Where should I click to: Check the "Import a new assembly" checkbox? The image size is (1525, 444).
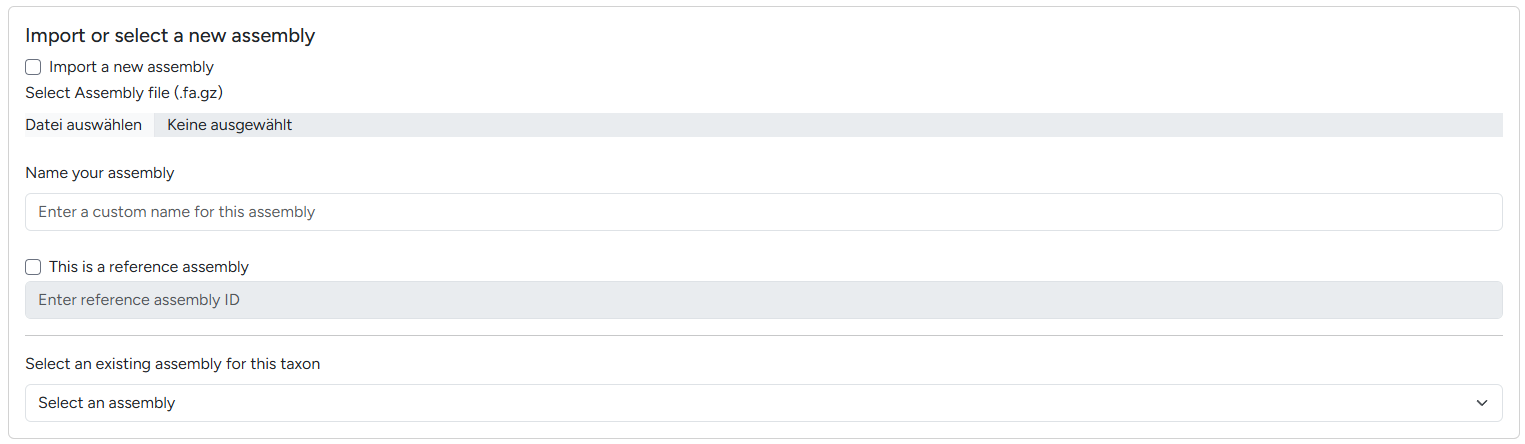click(x=33, y=67)
